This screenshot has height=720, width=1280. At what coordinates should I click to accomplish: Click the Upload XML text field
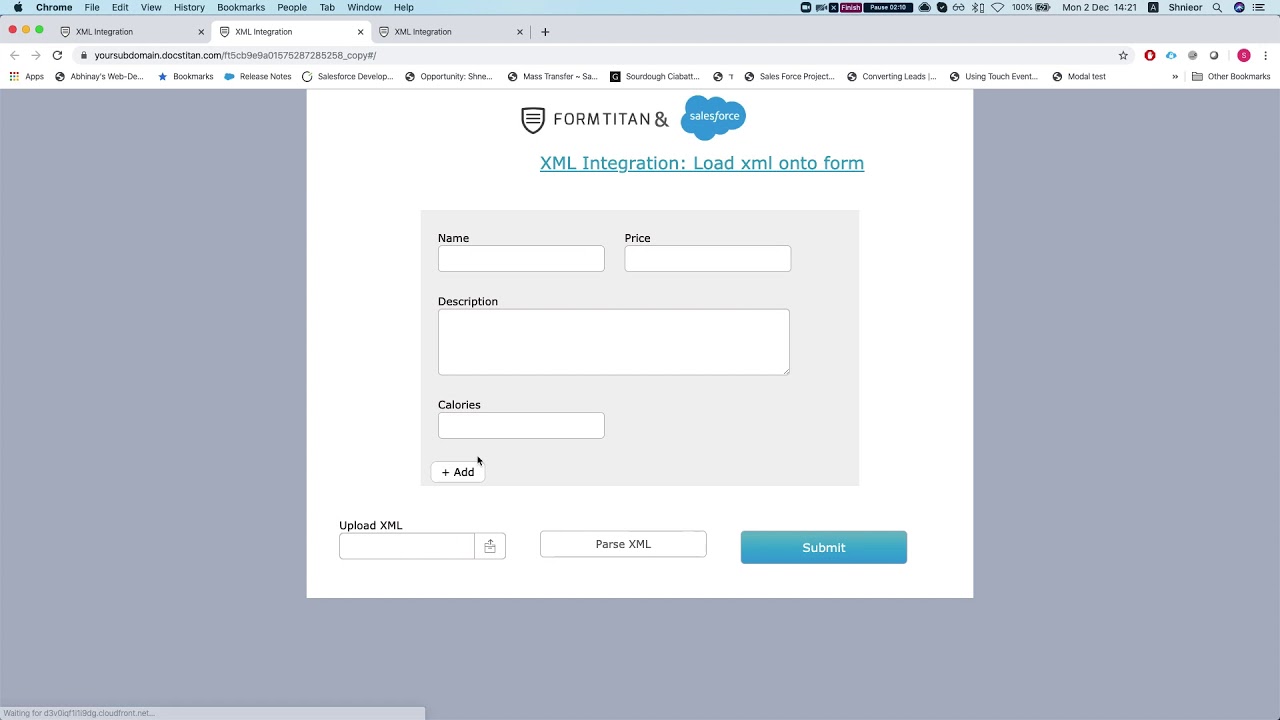tap(407, 546)
